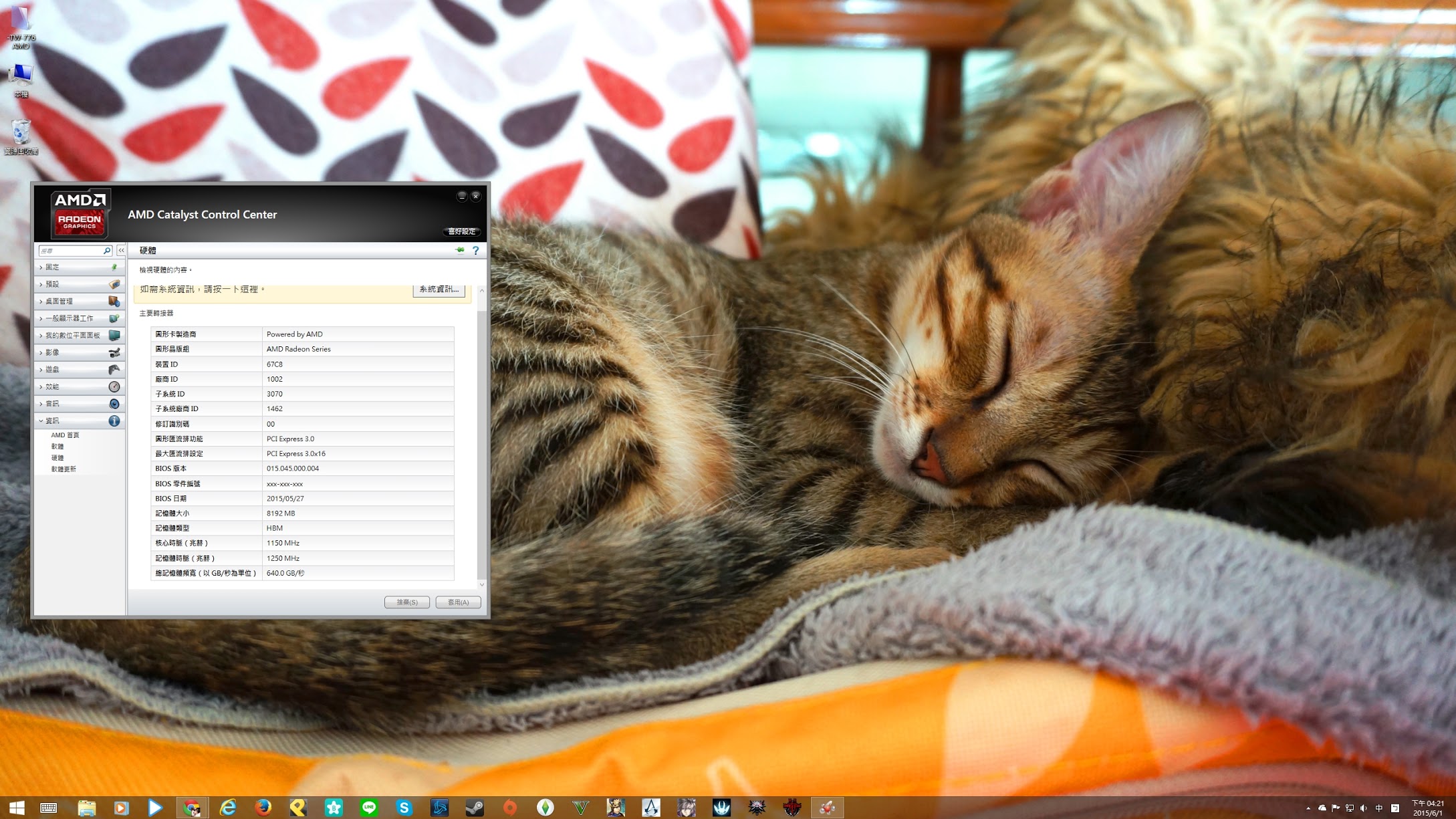The width and height of the screenshot is (1456, 819).
Task: Click the camcorder icon beside 影像
Action: point(114,352)
